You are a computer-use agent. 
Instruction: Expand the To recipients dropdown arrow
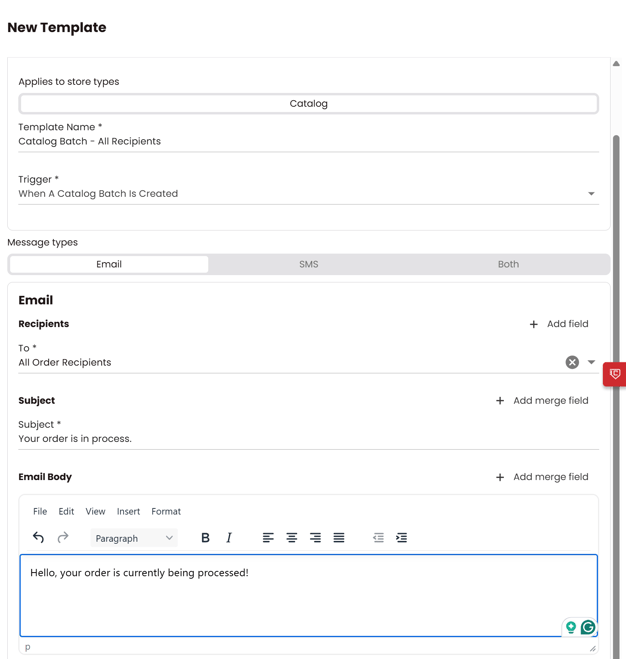pos(591,362)
